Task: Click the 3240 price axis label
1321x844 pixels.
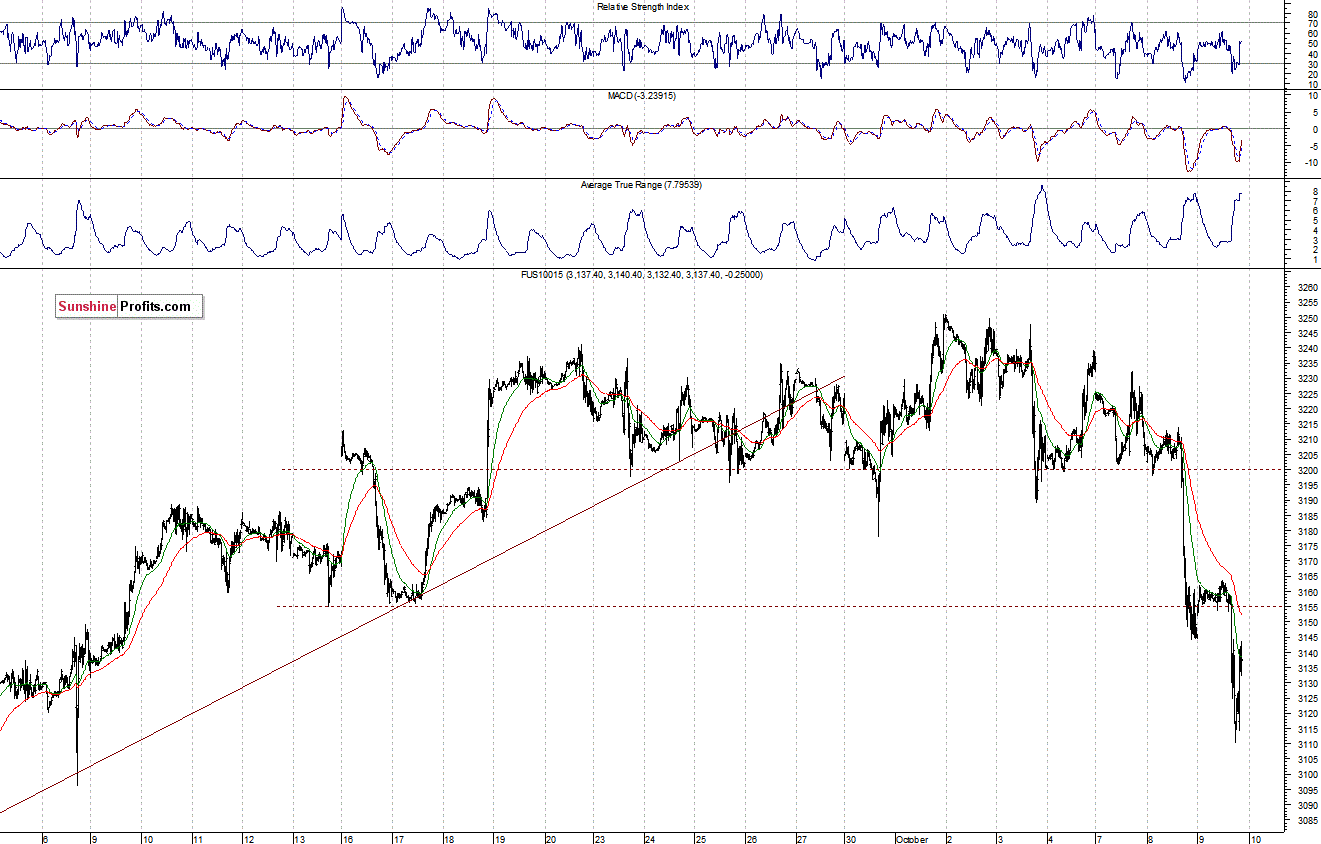Action: (1308, 349)
